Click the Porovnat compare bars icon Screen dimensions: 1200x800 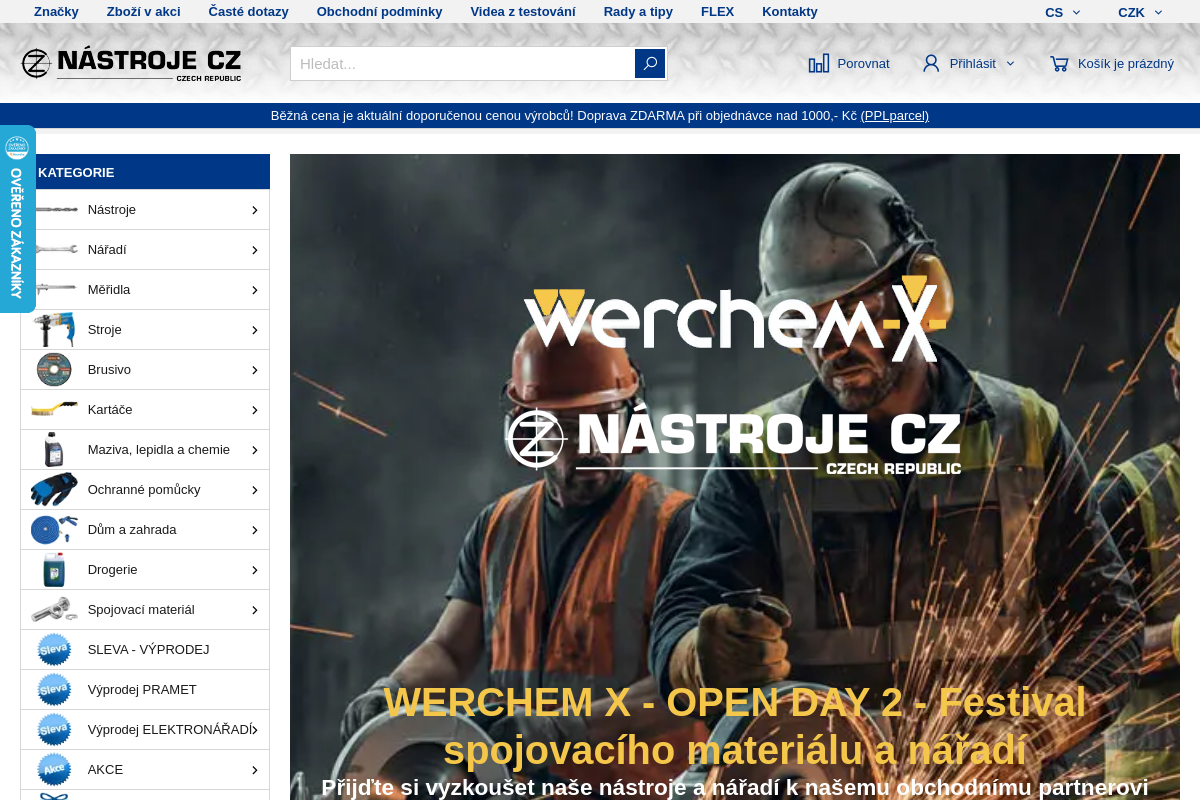[x=819, y=63]
